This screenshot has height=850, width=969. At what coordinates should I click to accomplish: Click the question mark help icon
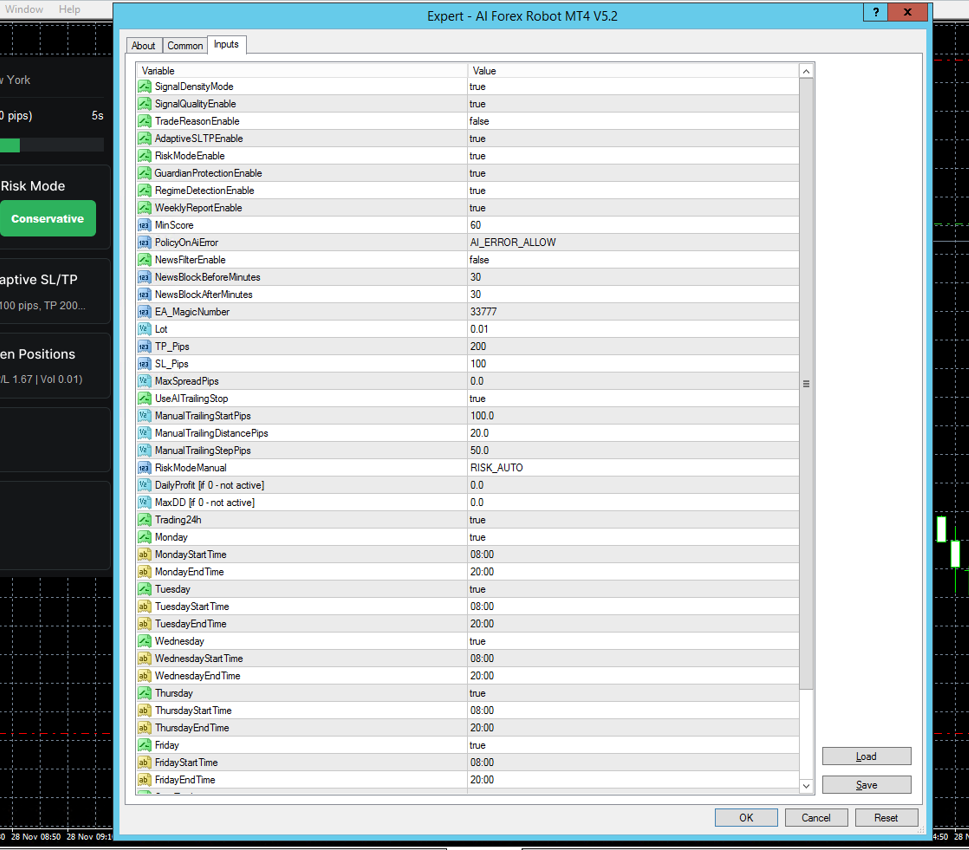tap(876, 13)
